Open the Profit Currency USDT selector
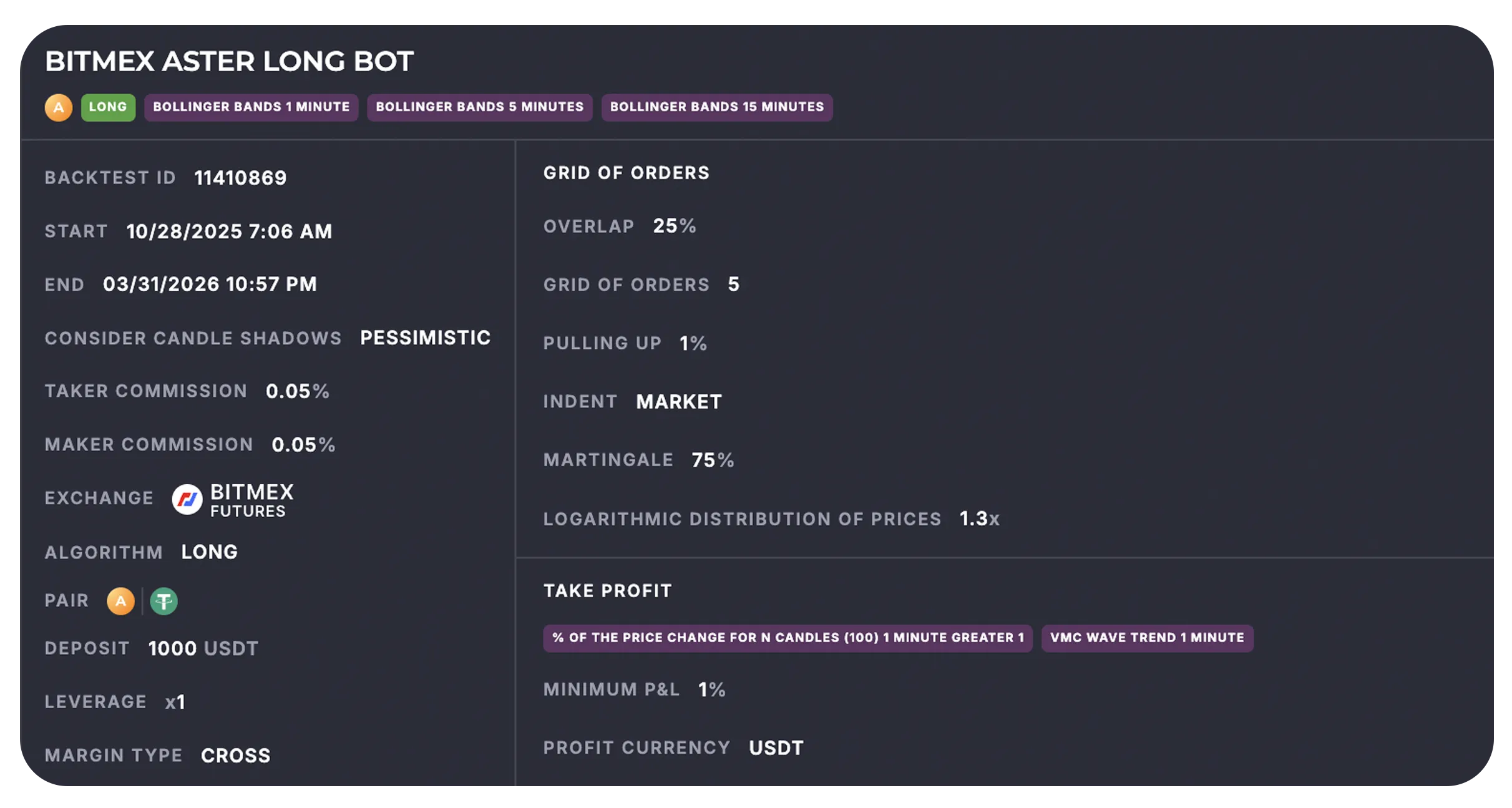 coord(776,747)
